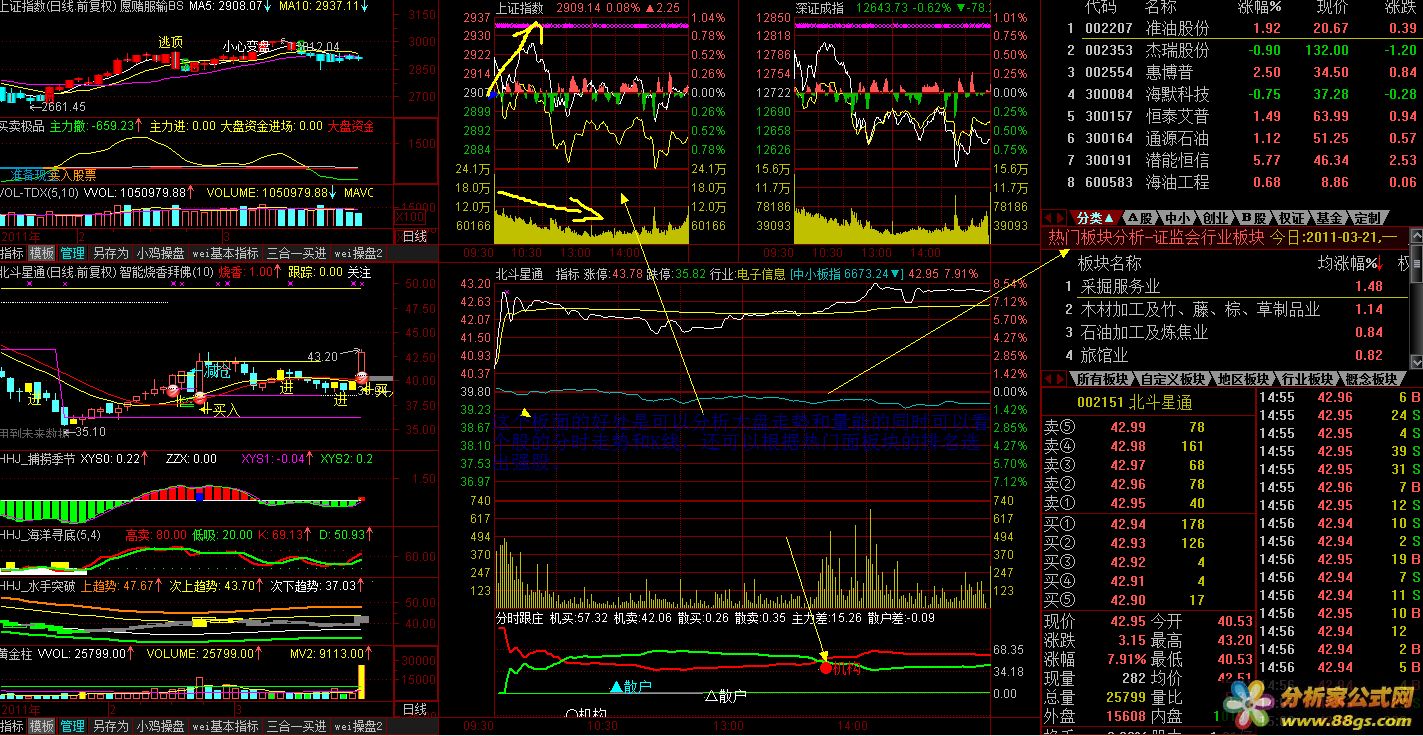Click 卖⑤ order price 42.99
The image size is (1423, 736).
click(1127, 427)
